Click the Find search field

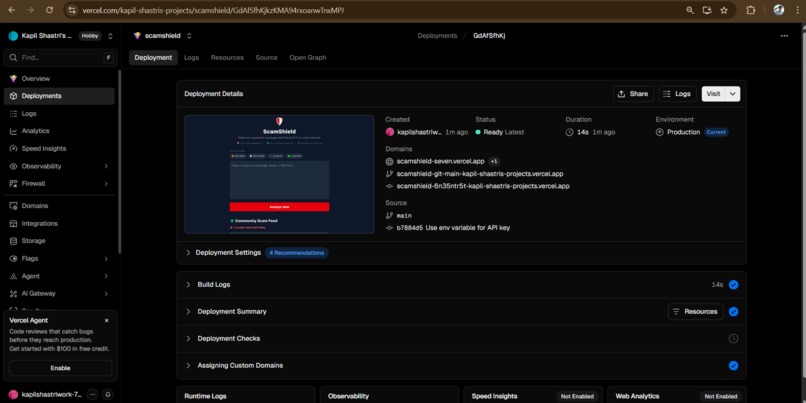pos(60,58)
